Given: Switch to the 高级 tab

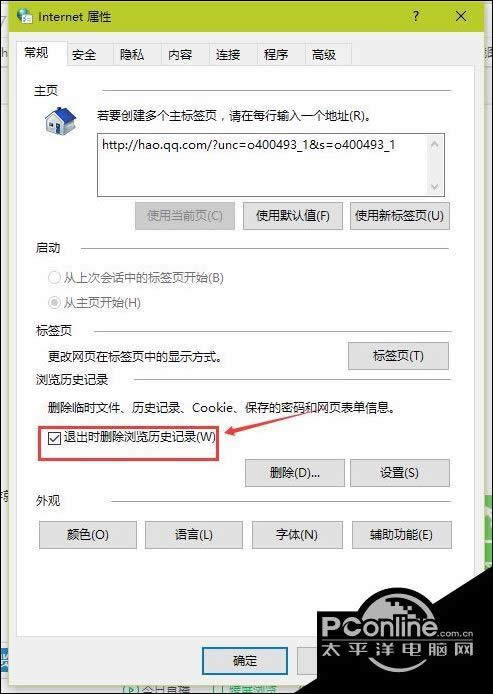Looking at the screenshot, I should (x=324, y=54).
